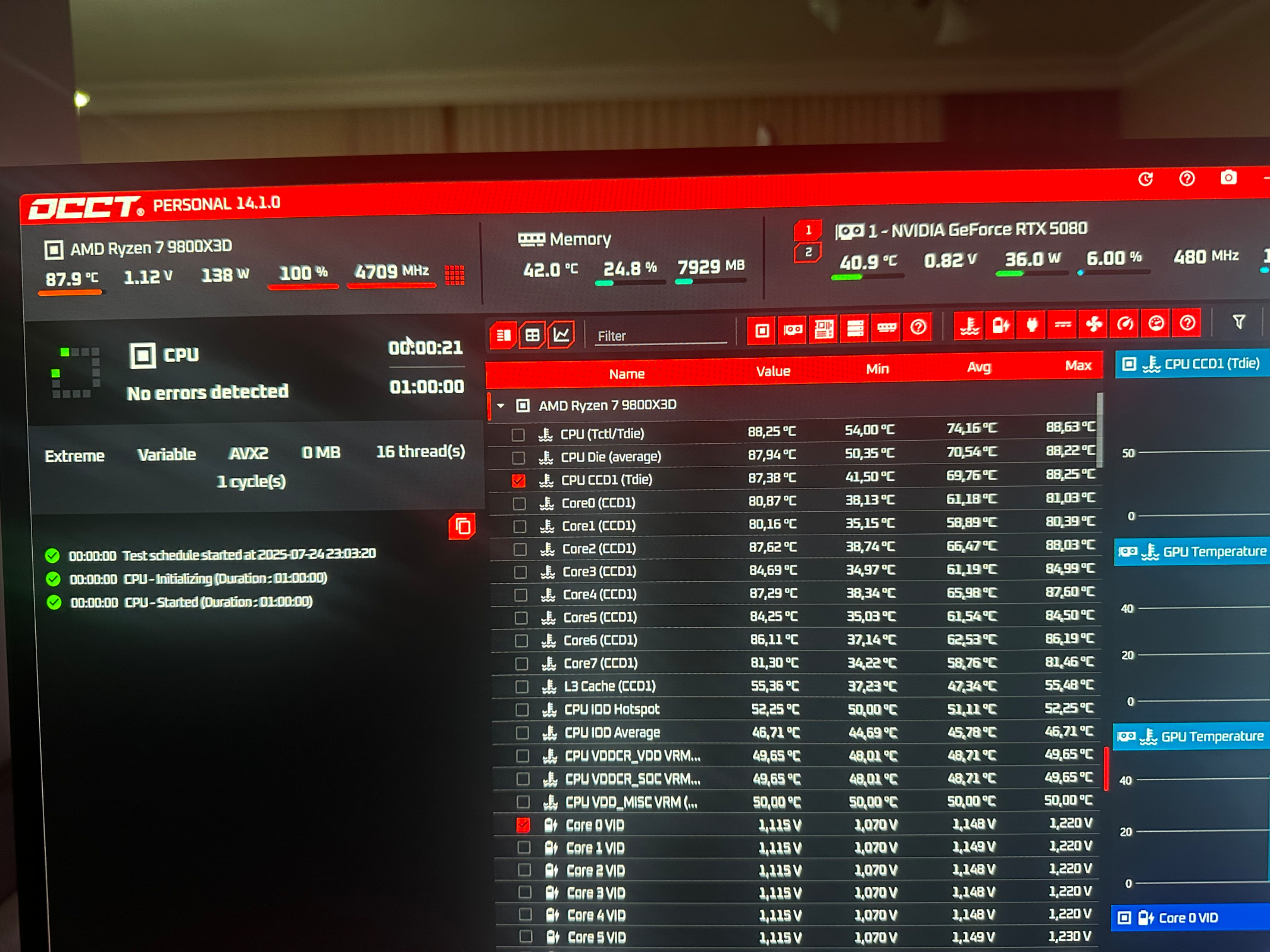Select GPU 1 selector button
This screenshot has width=1270, height=952.
[807, 230]
